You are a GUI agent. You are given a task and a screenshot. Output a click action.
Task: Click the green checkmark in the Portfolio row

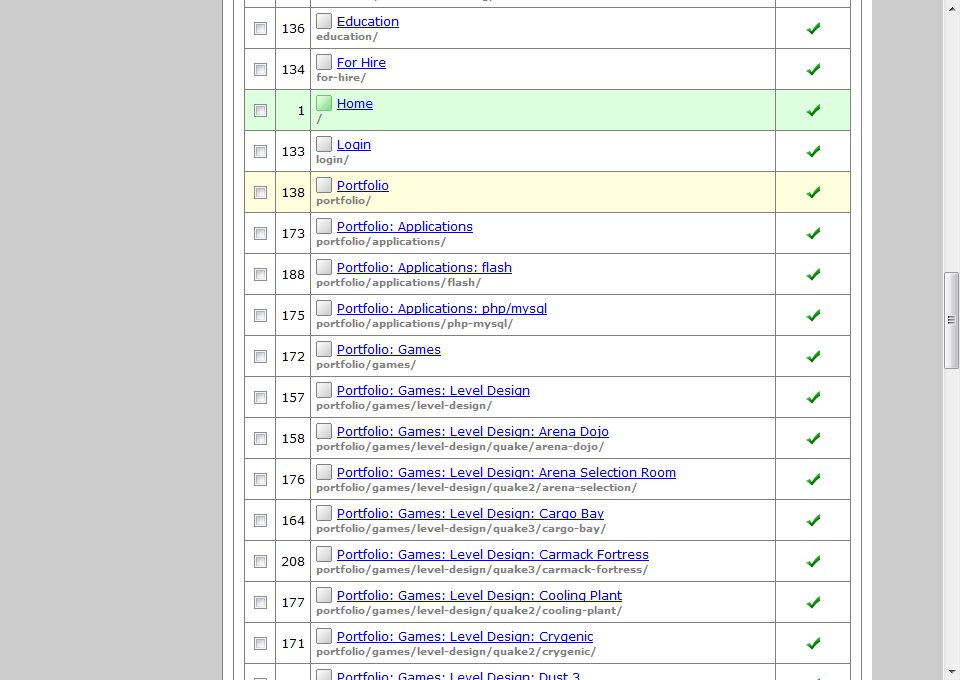point(813,192)
